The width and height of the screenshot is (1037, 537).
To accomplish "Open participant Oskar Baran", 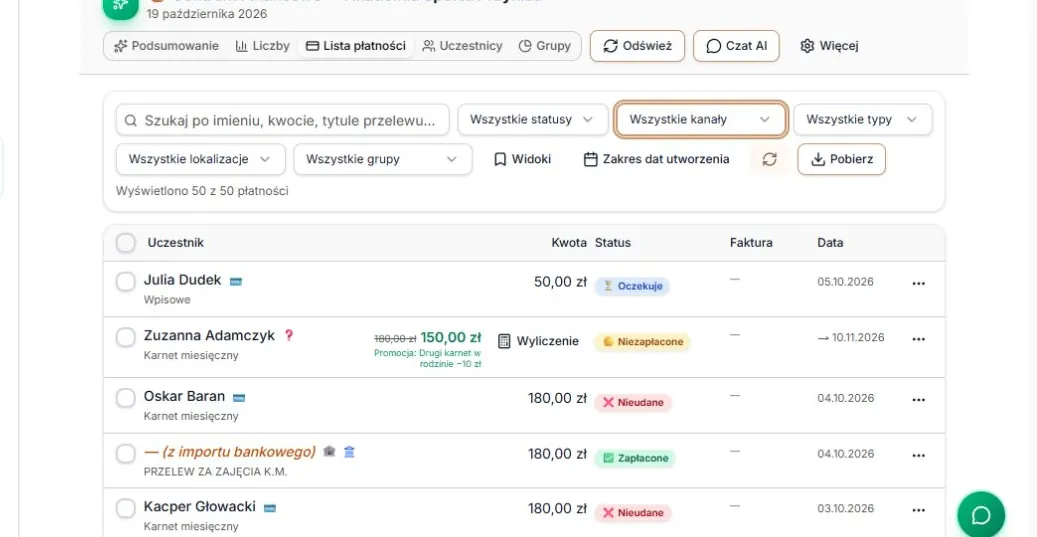I will point(185,396).
